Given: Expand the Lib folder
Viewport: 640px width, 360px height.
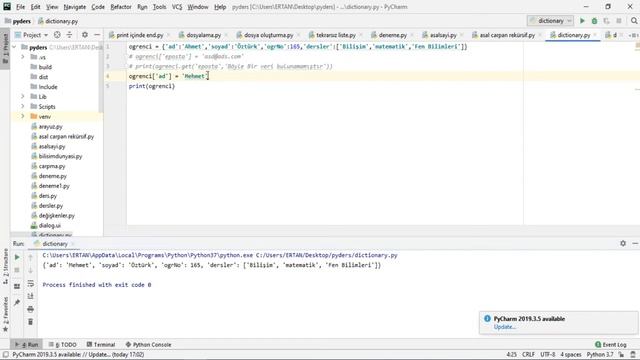Looking at the screenshot, I should point(23,97).
